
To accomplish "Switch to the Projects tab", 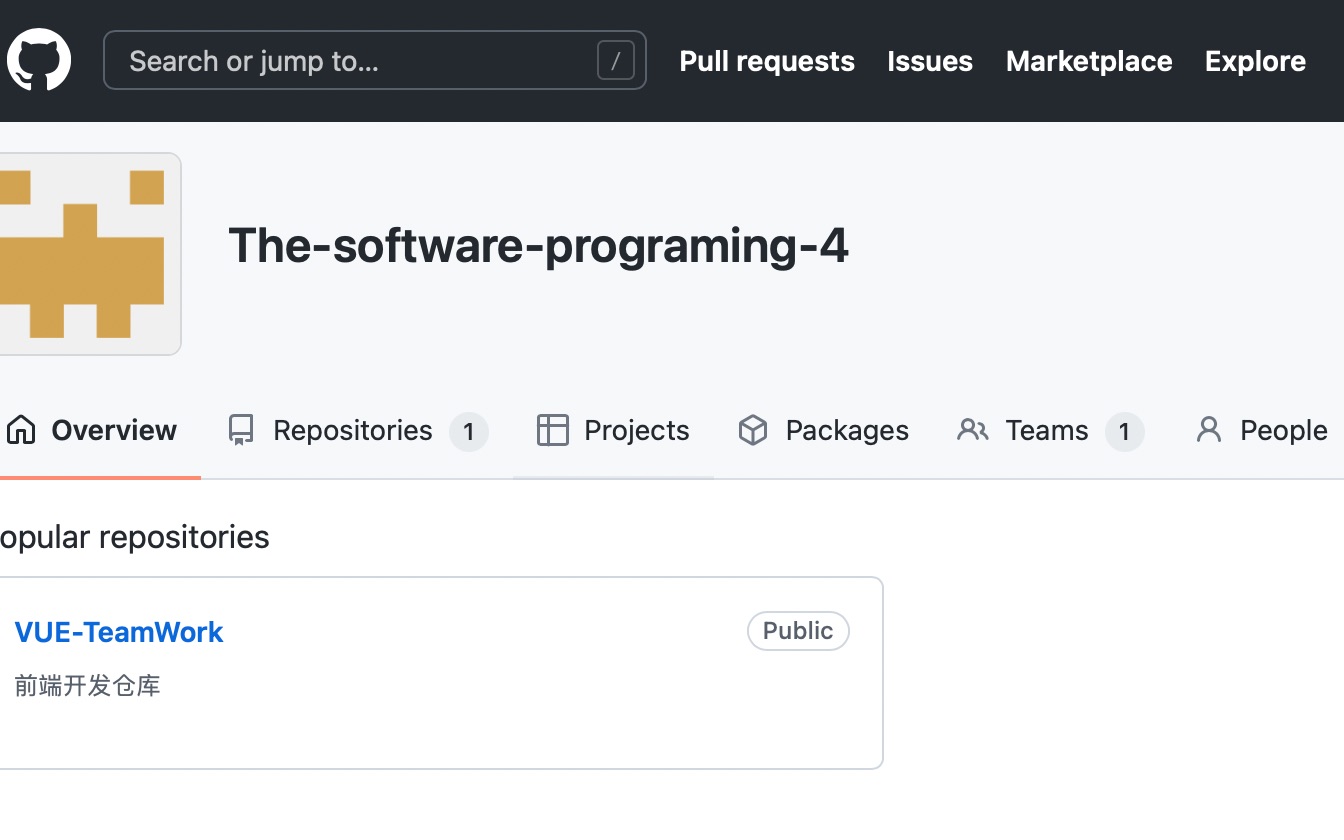I will coord(636,430).
